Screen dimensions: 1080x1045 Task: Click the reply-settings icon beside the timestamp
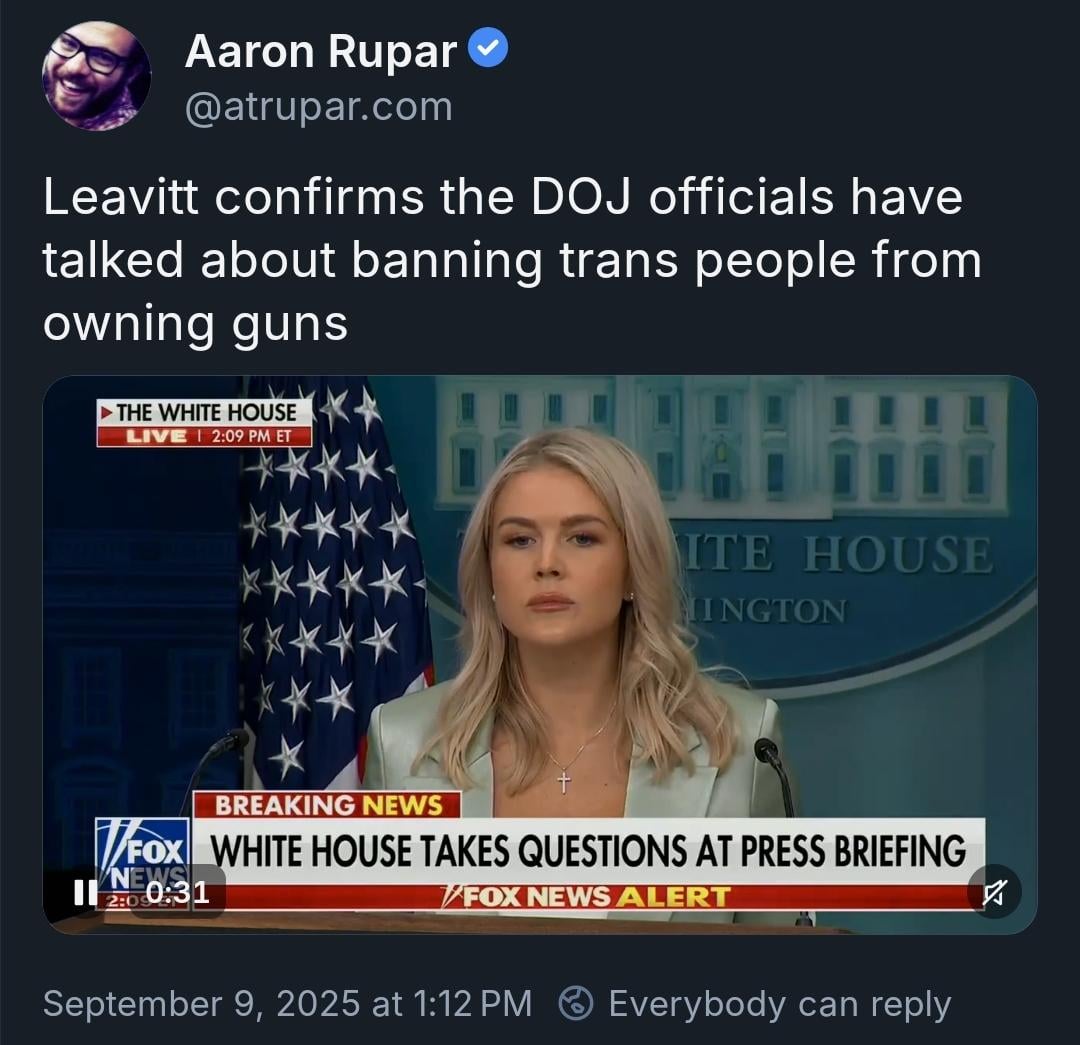[x=576, y=1003]
